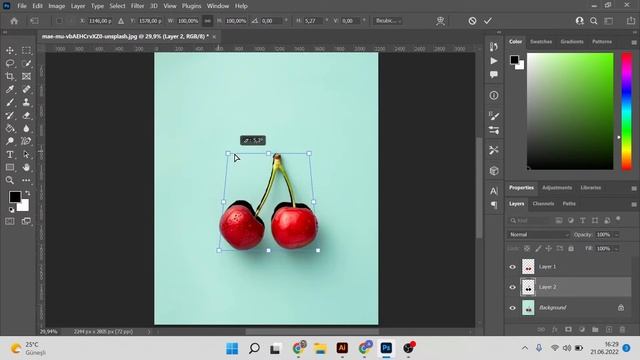640x360 pixels.
Task: Open Photoshop from the Windows taskbar
Action: click(x=386, y=348)
